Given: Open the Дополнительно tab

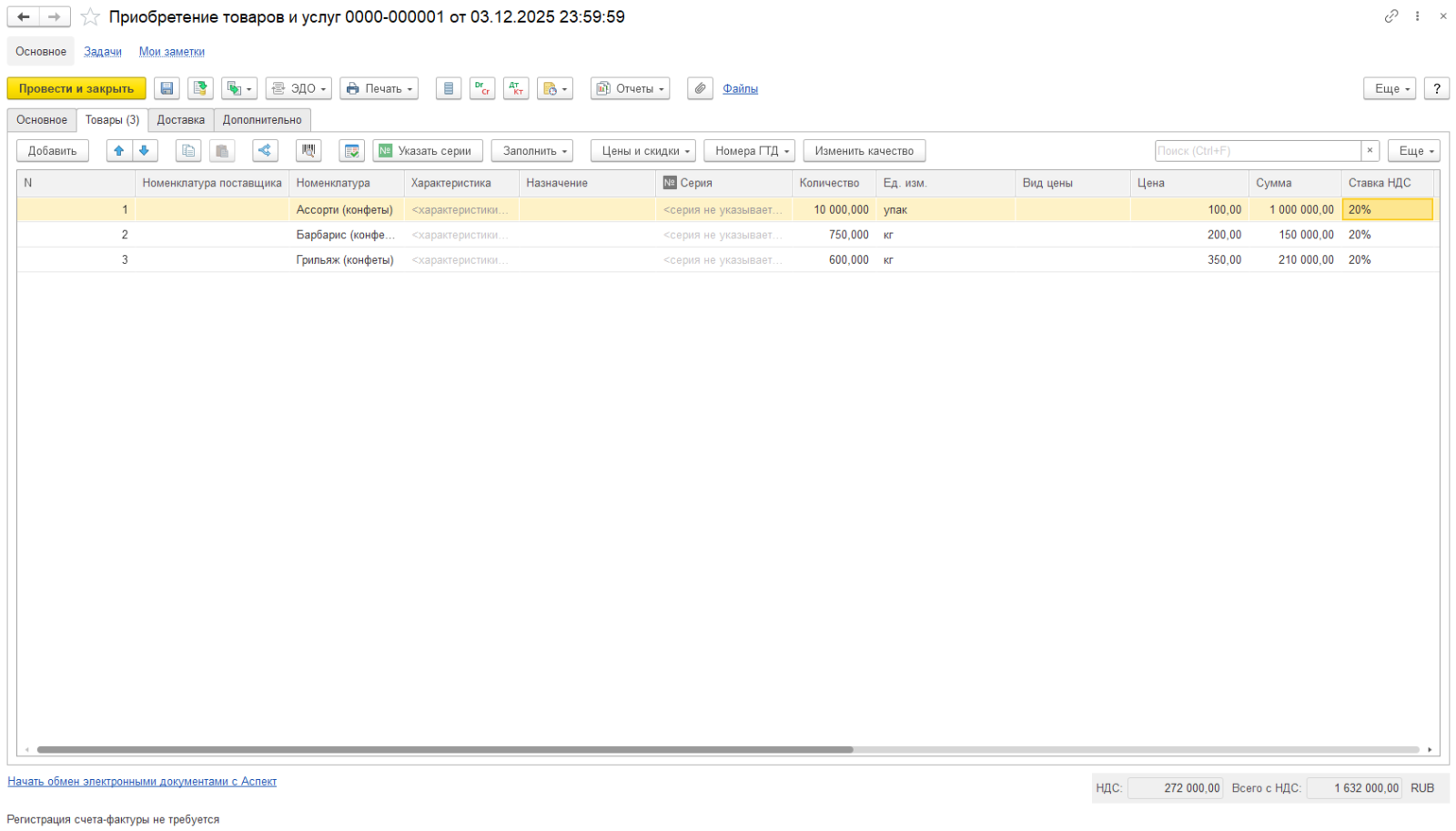Looking at the screenshot, I should 262,120.
